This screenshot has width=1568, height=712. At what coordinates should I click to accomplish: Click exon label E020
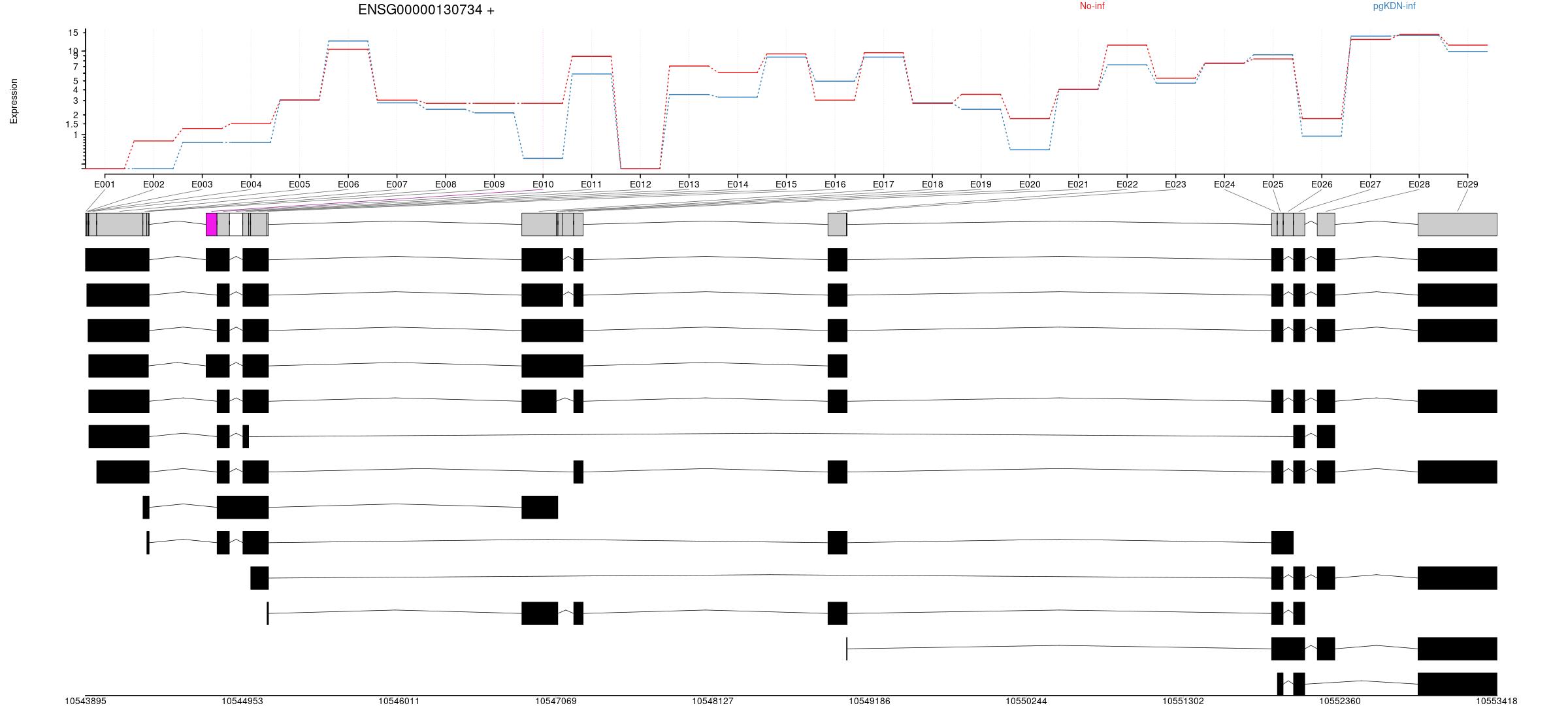1030,184
